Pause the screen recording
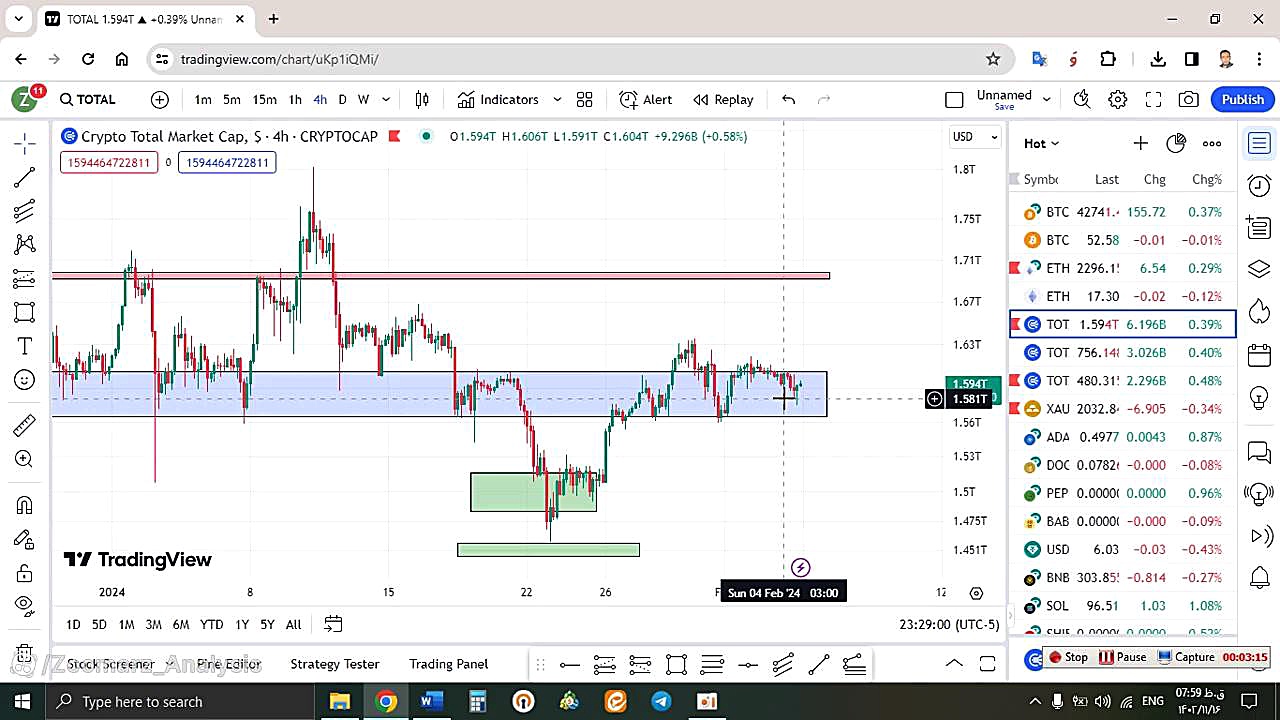The height and width of the screenshot is (720, 1280). [1122, 657]
